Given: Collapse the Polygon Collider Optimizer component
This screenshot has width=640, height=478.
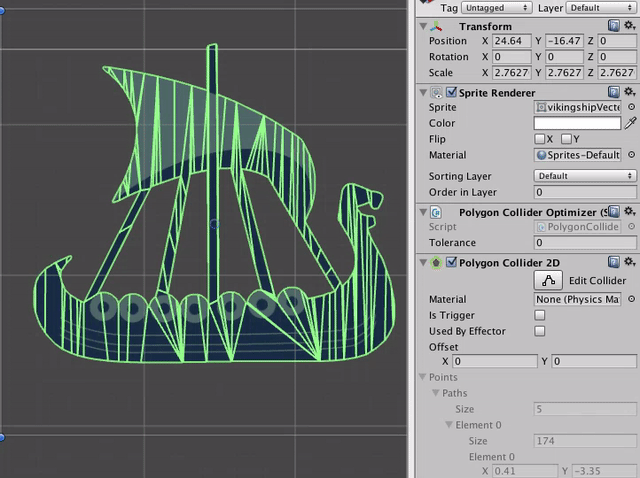Looking at the screenshot, I should point(423,212).
